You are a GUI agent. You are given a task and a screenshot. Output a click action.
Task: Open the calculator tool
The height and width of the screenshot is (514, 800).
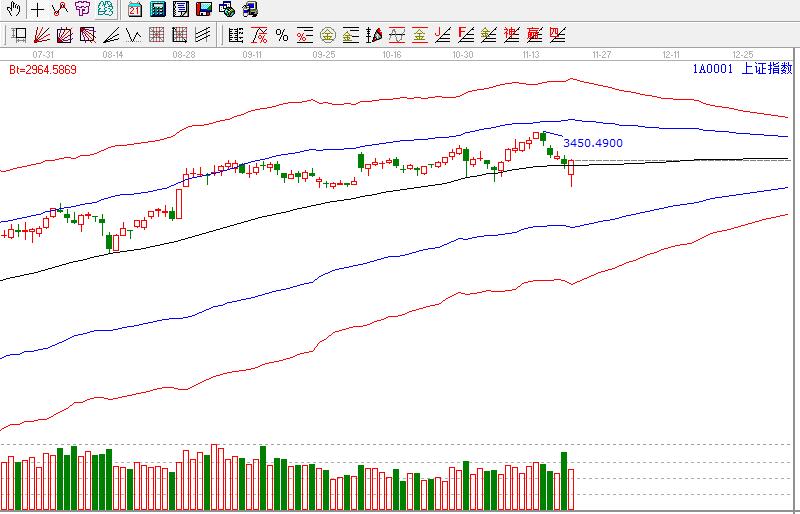[157, 10]
